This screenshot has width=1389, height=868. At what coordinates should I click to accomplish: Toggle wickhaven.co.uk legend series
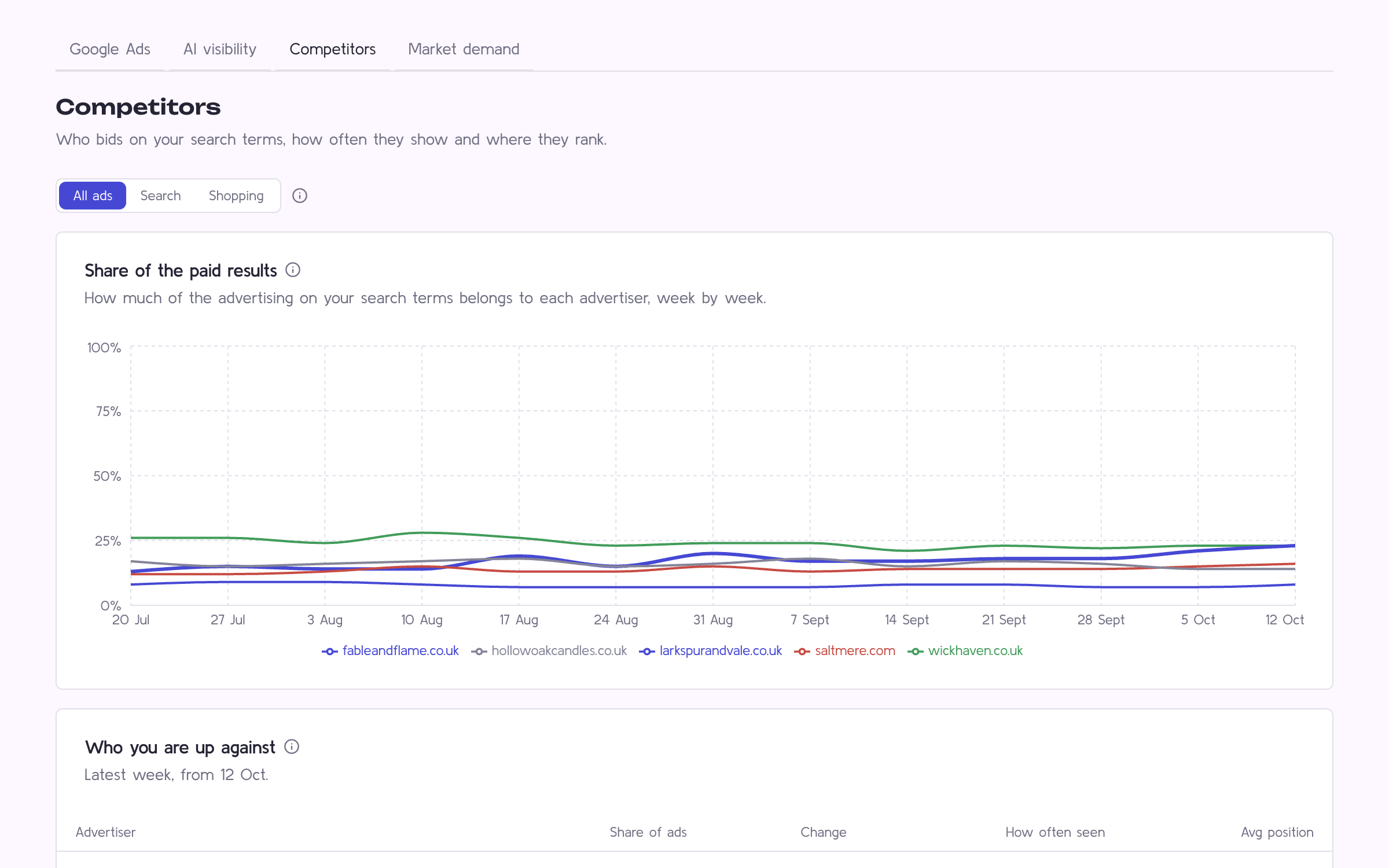click(965, 651)
